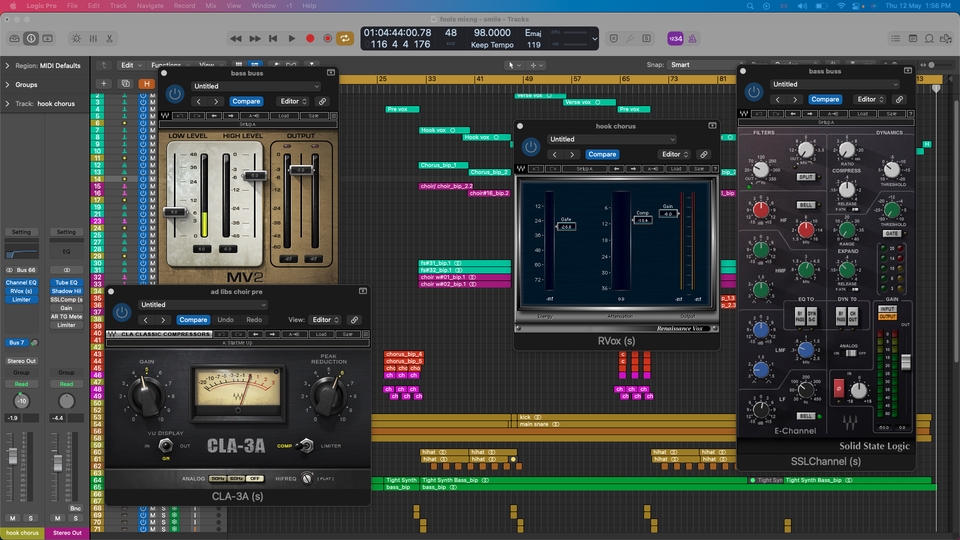Expand the Region: MIDI Defaults section
Viewport: 960px width, 540px height.
tap(7, 66)
